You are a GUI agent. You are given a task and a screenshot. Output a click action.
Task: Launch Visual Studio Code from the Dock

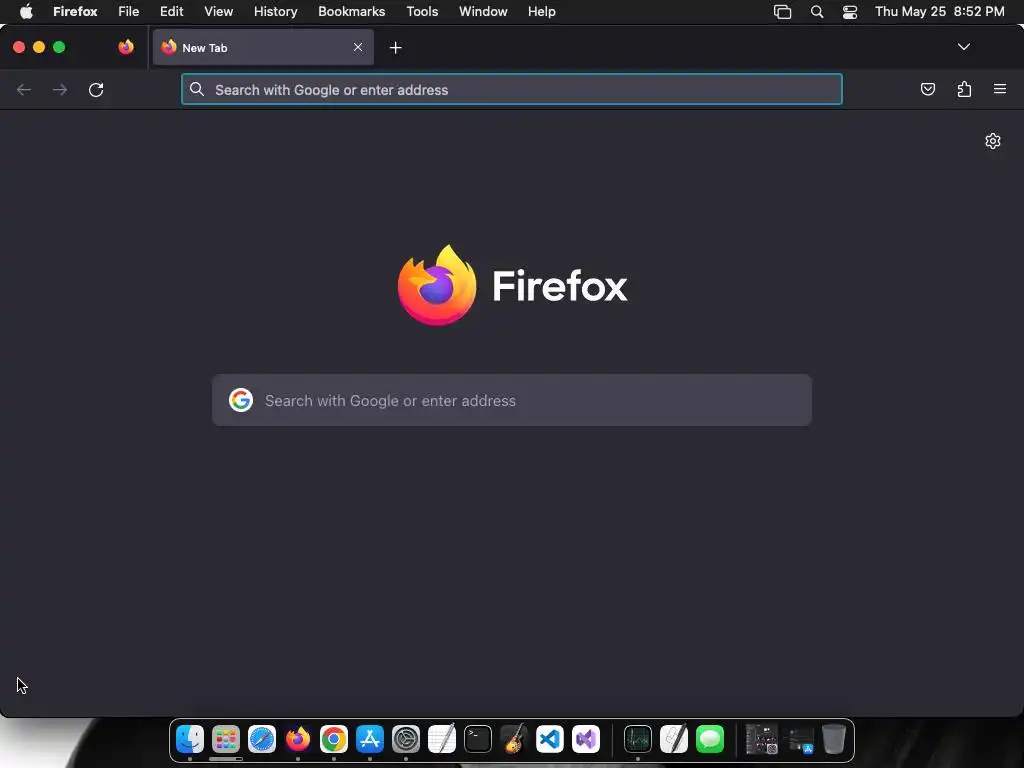point(550,739)
